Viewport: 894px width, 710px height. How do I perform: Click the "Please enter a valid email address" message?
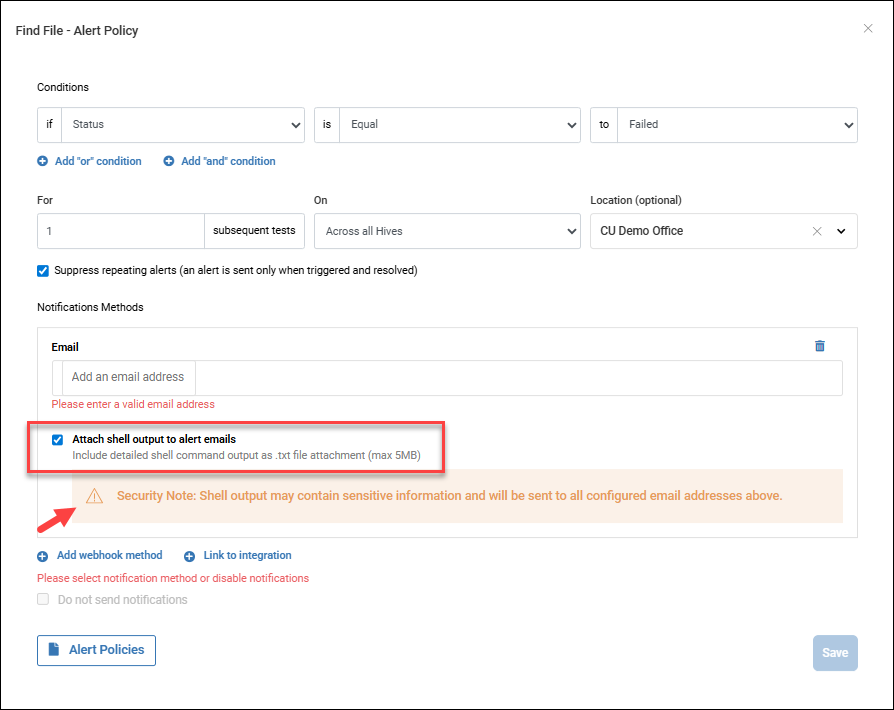(x=133, y=404)
